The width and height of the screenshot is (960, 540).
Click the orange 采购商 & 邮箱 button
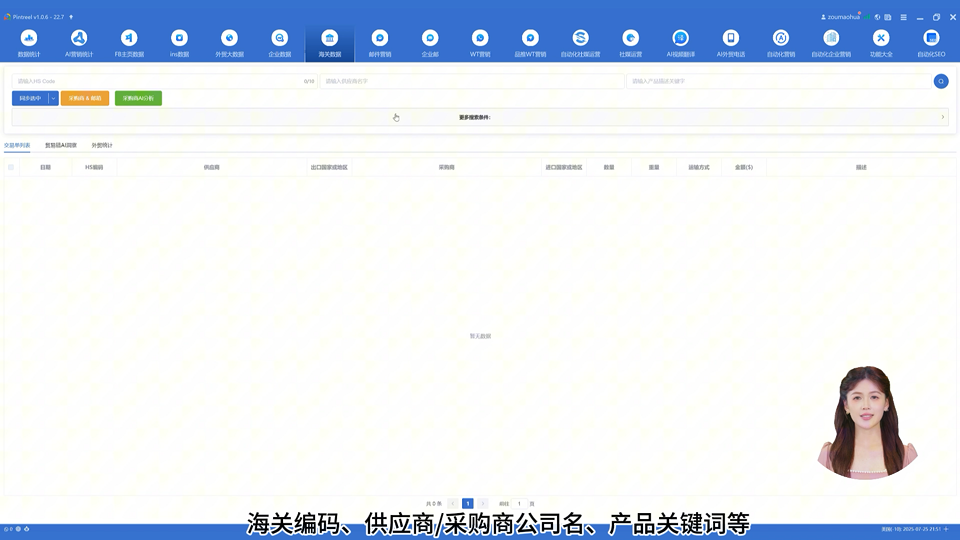pyautogui.click(x=84, y=98)
